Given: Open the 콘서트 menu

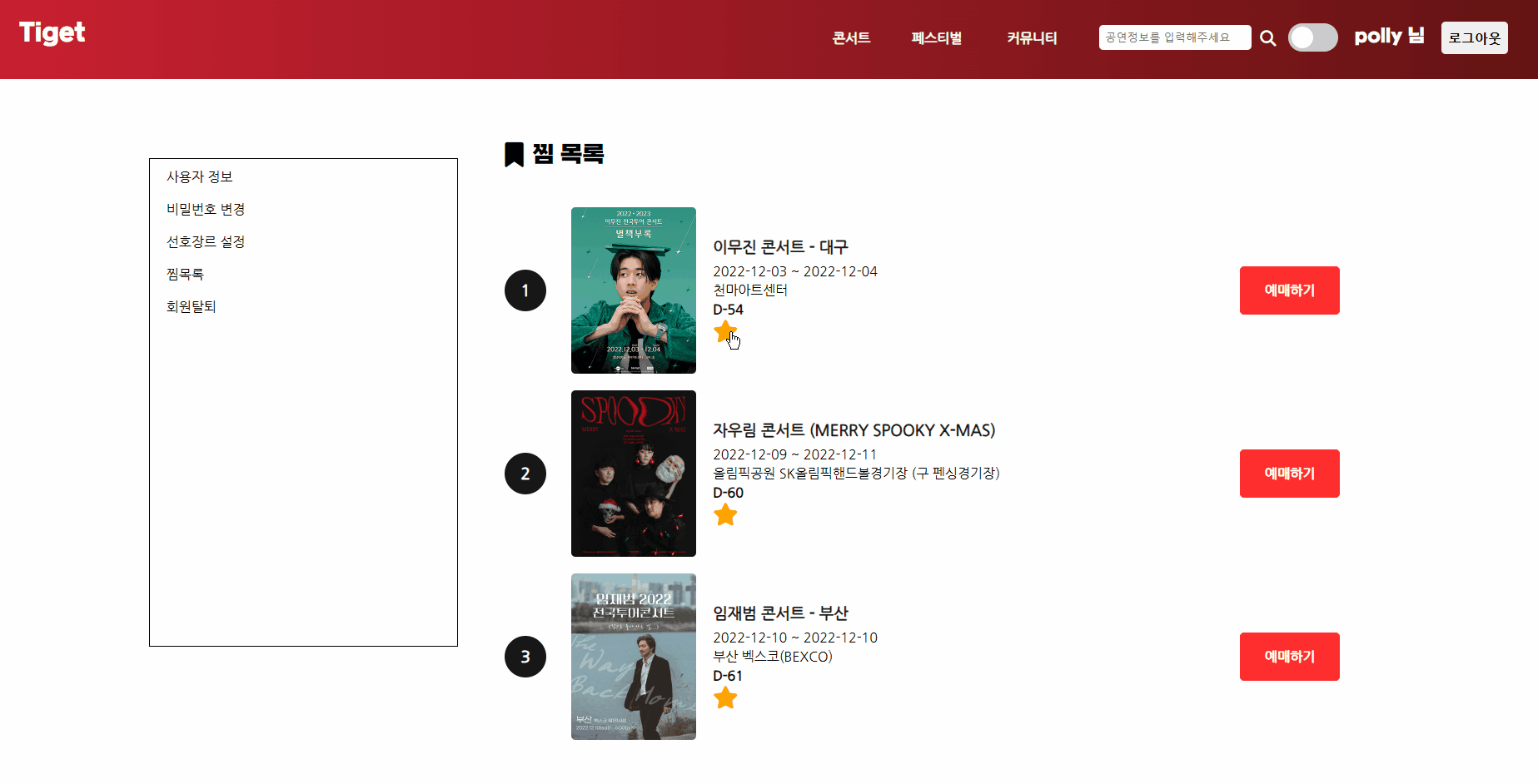Looking at the screenshot, I should (851, 37).
